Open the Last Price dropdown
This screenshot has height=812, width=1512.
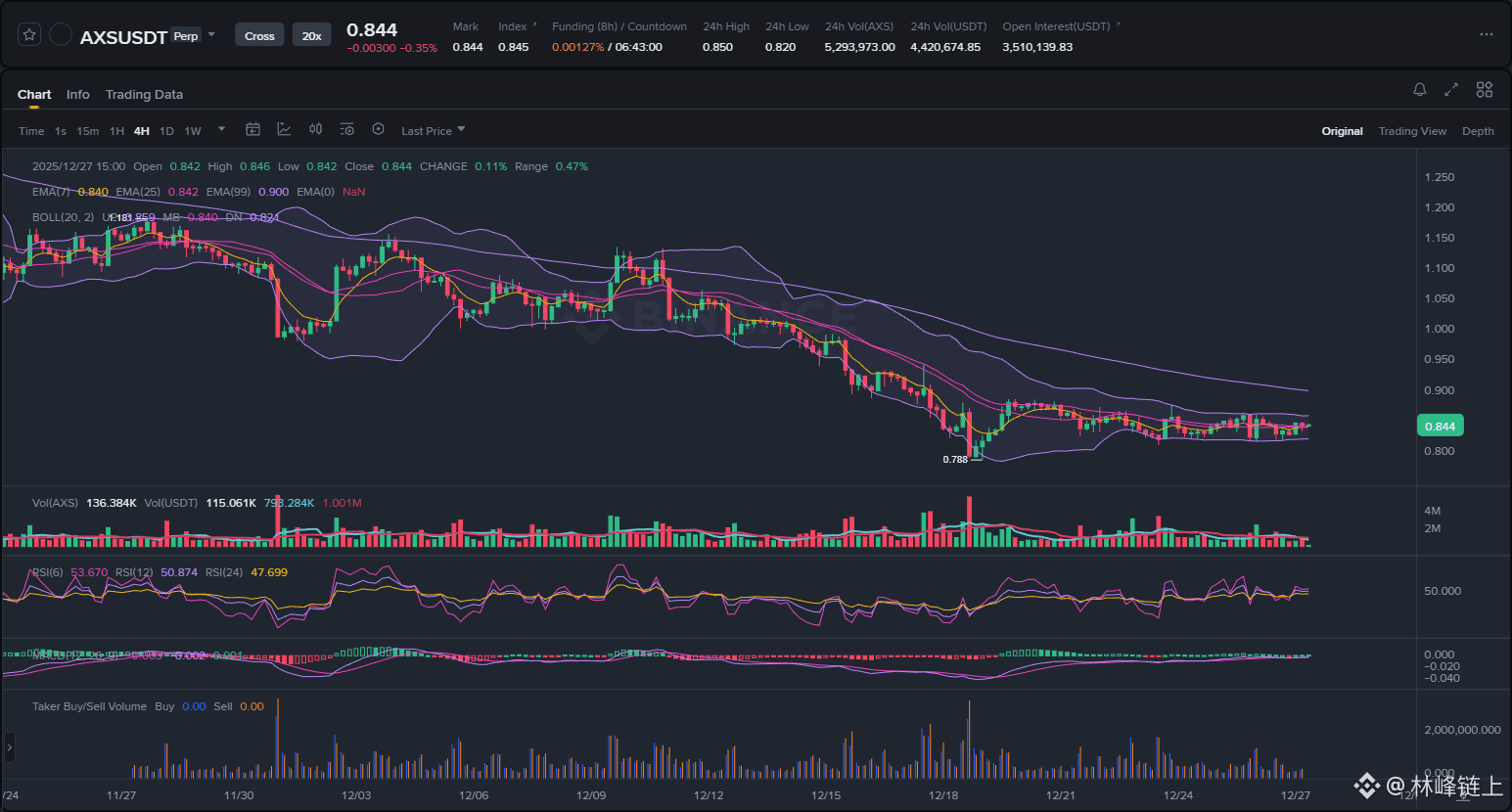coord(432,130)
